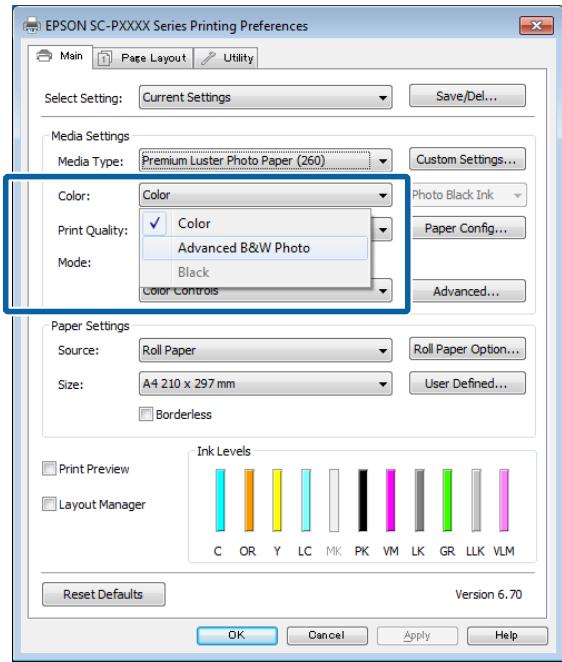Click the orange OR ink level bar

(x=249, y=500)
